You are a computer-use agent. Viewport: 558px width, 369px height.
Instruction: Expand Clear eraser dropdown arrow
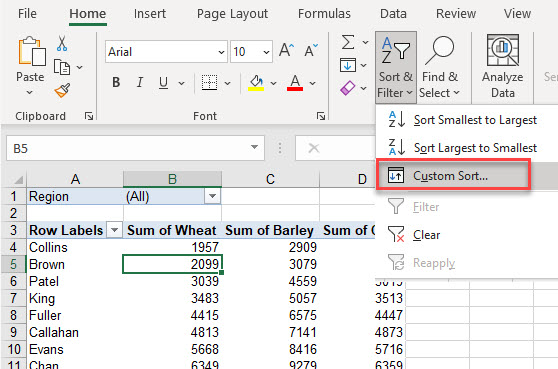pos(363,88)
